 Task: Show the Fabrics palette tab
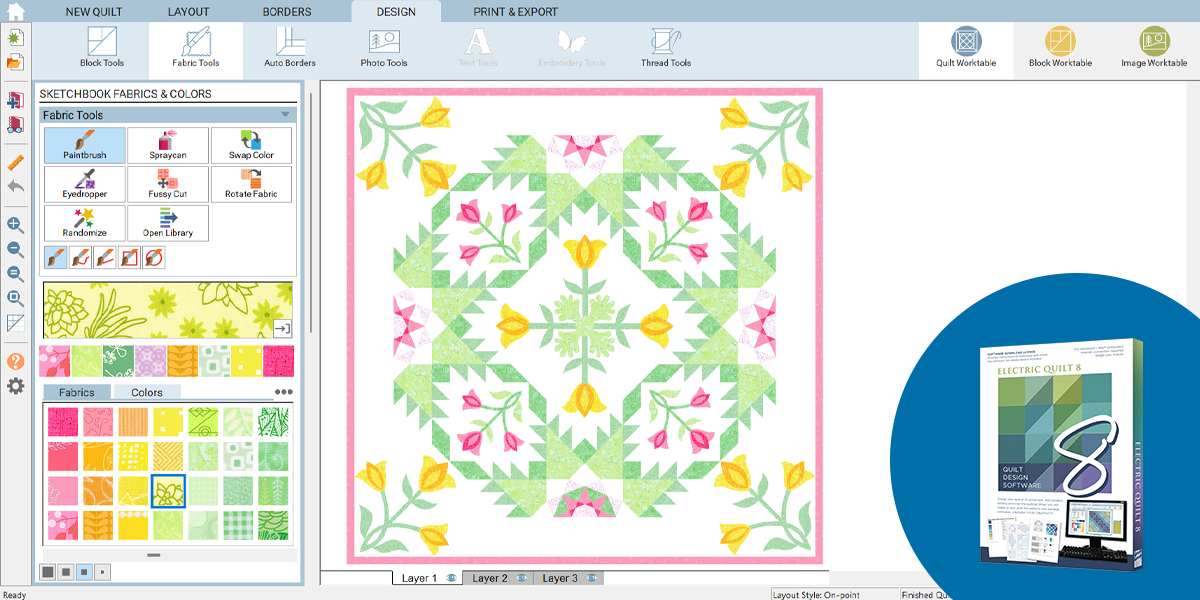(x=77, y=392)
